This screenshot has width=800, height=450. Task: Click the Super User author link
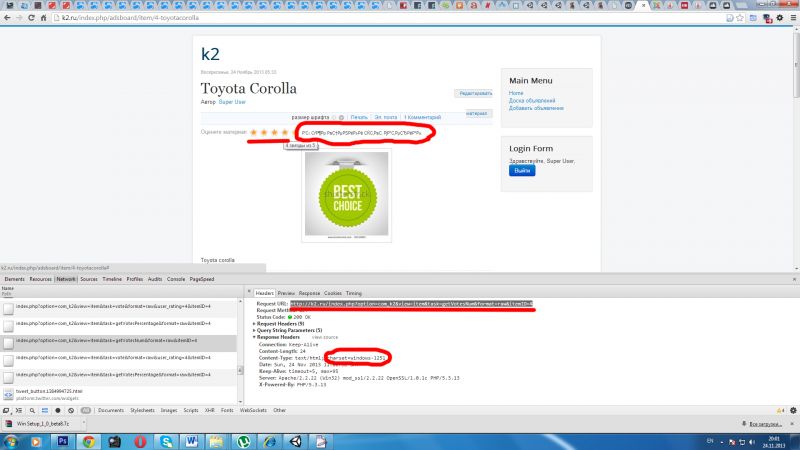[x=232, y=102]
